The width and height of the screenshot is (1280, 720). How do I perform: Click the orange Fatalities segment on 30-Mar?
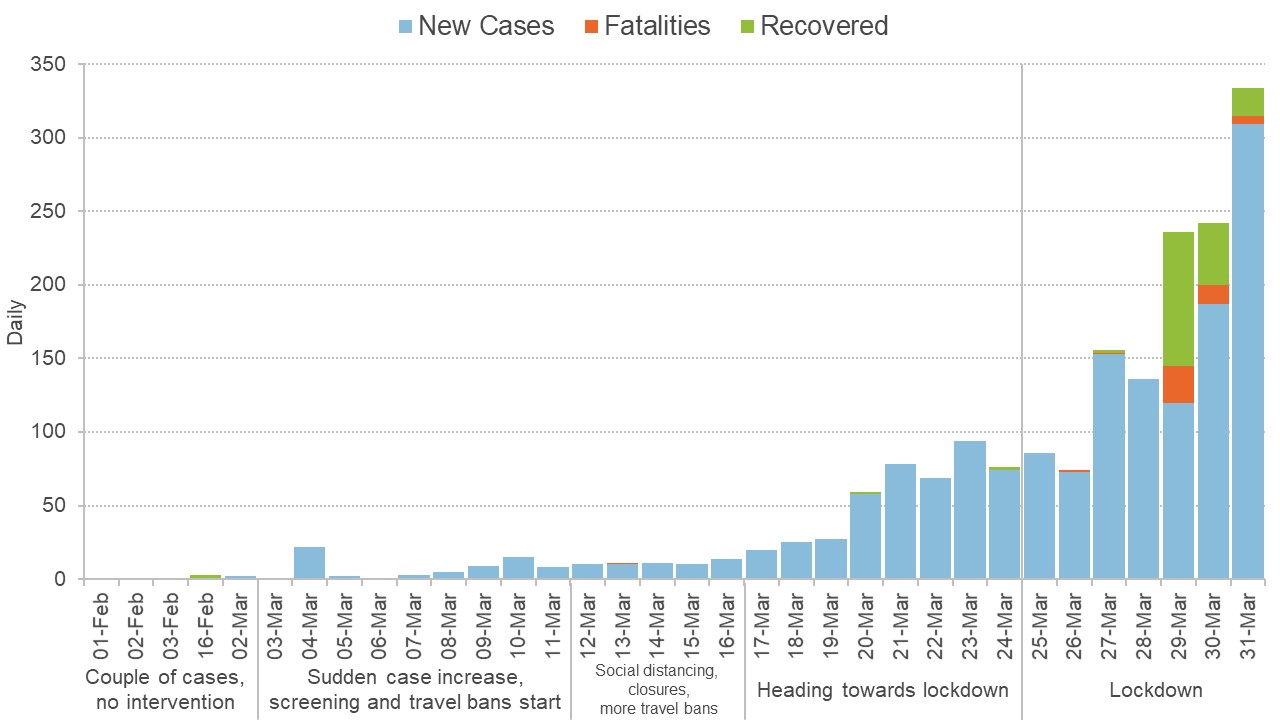1213,294
